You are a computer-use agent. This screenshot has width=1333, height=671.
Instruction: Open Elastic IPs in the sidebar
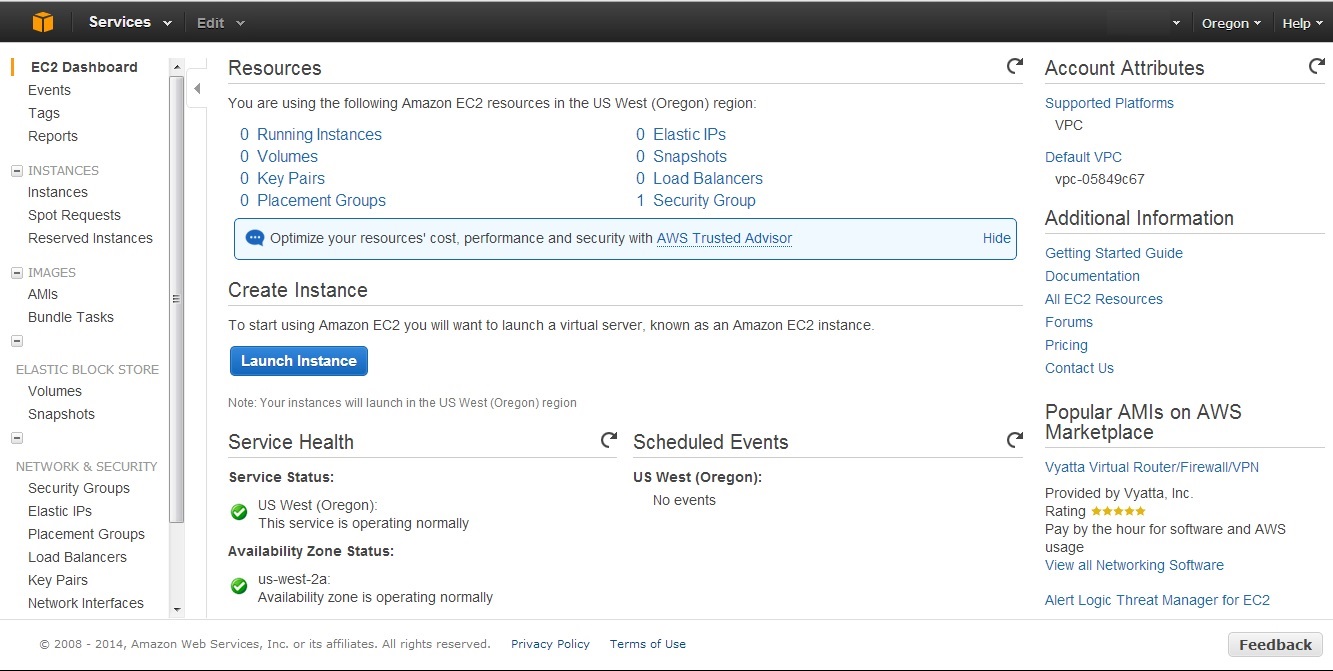click(60, 511)
